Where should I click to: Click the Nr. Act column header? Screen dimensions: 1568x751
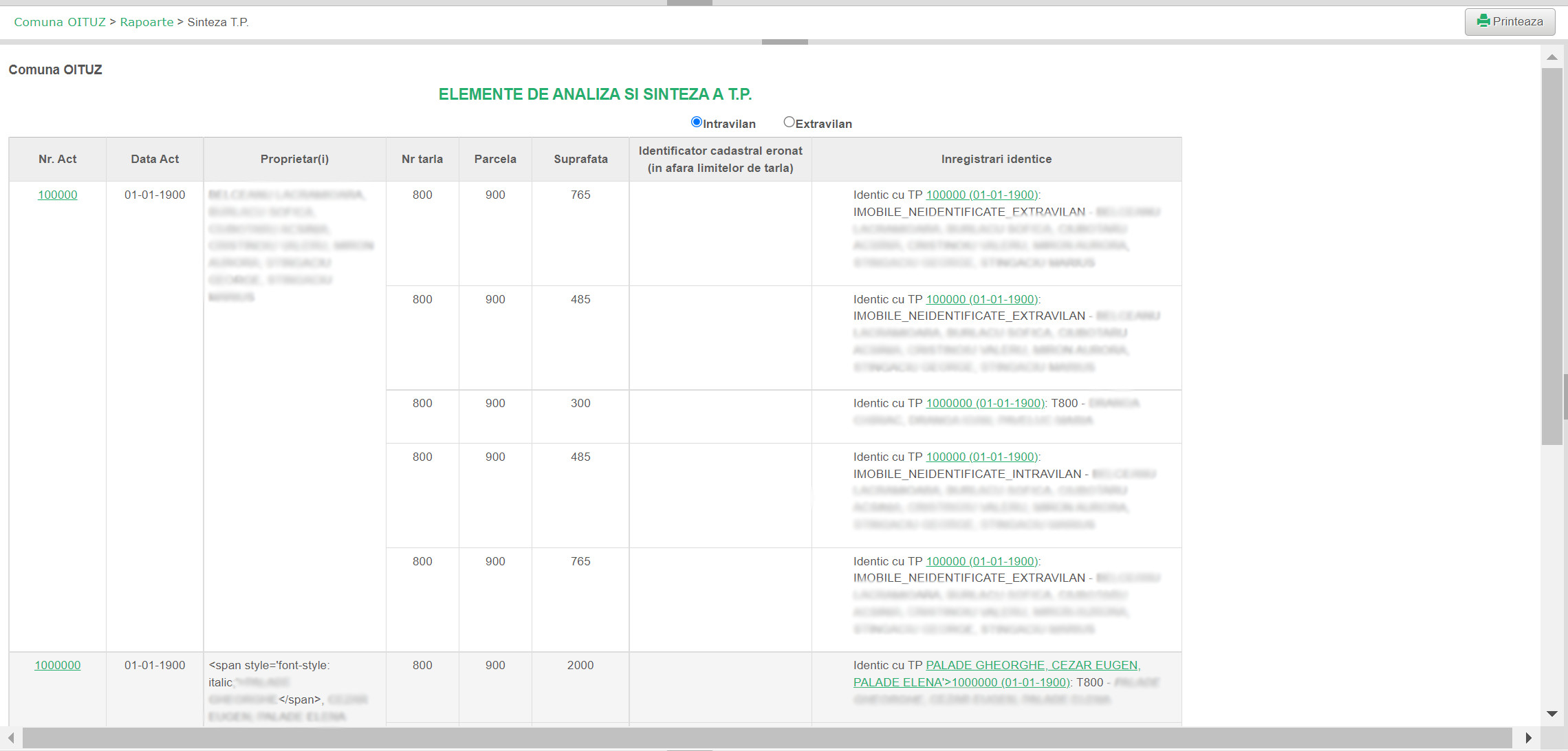click(x=58, y=159)
